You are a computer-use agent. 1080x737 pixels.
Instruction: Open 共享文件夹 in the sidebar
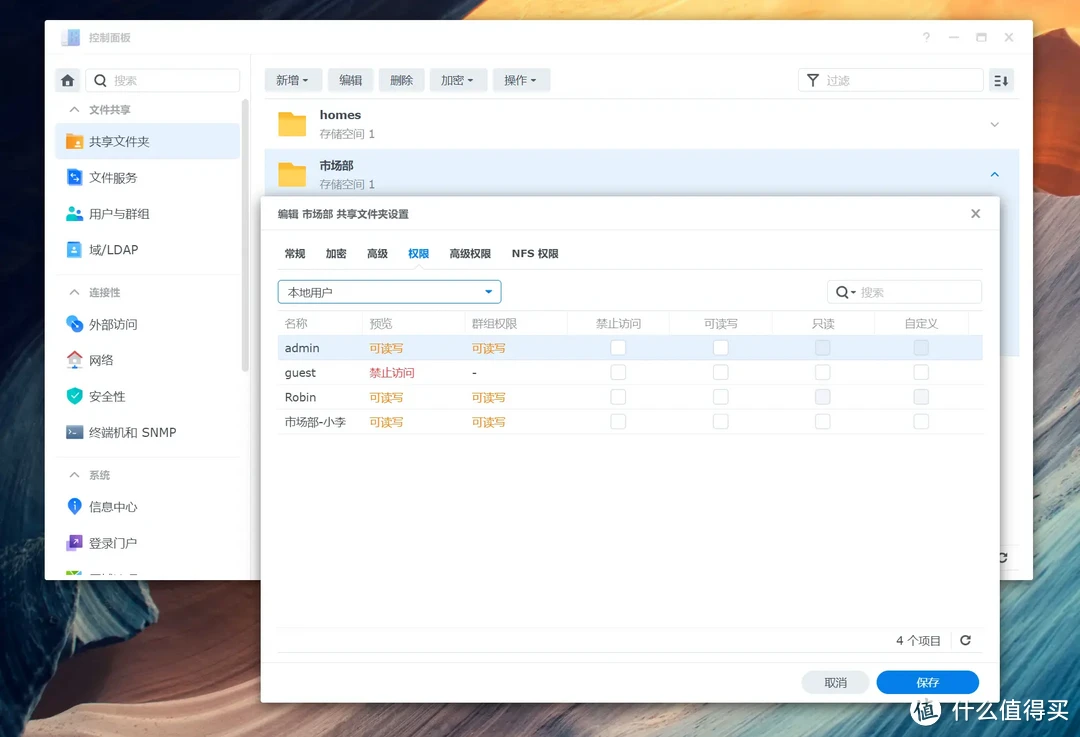(x=118, y=142)
